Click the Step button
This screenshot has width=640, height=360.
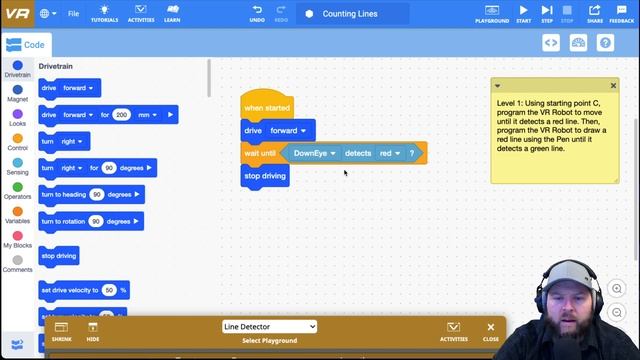pyautogui.click(x=547, y=14)
